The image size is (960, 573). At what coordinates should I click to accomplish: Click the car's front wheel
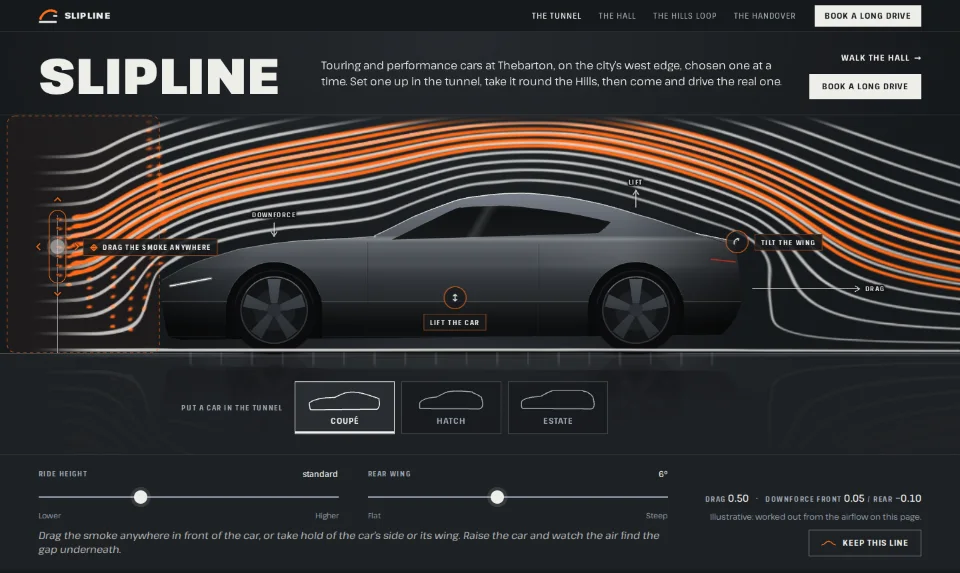[x=274, y=309]
